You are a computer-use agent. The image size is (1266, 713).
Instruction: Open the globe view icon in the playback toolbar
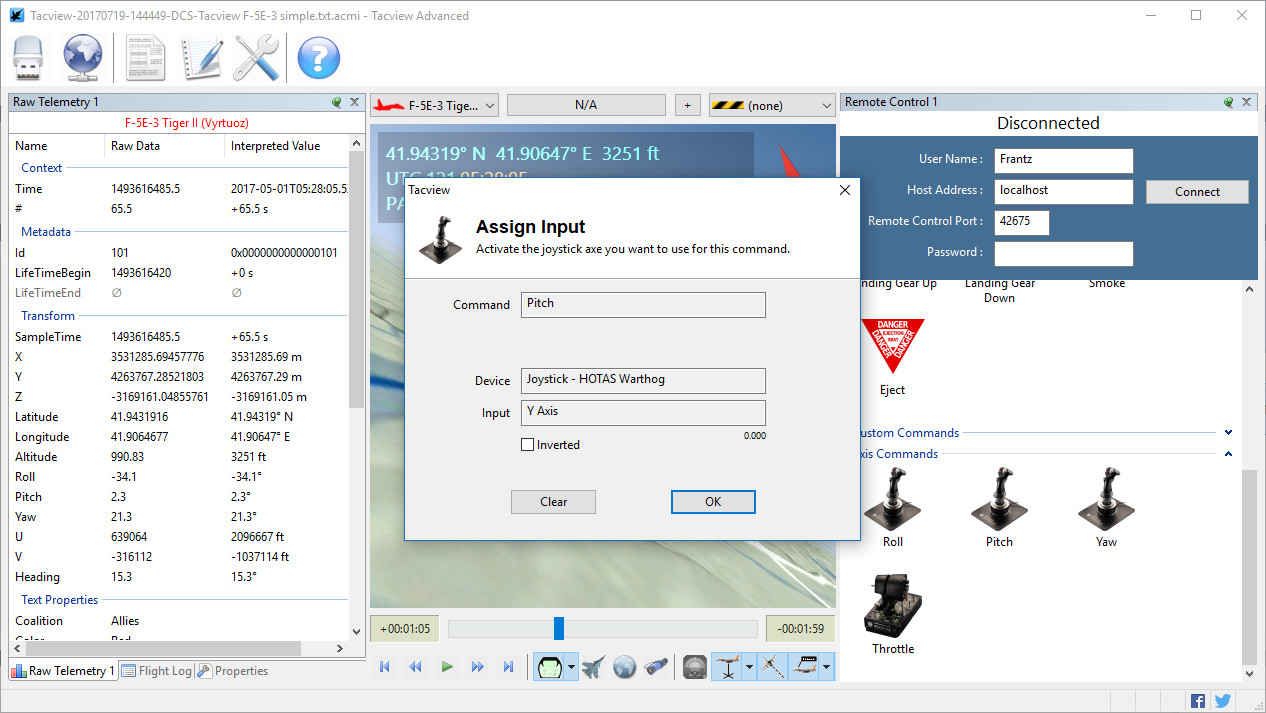click(624, 667)
